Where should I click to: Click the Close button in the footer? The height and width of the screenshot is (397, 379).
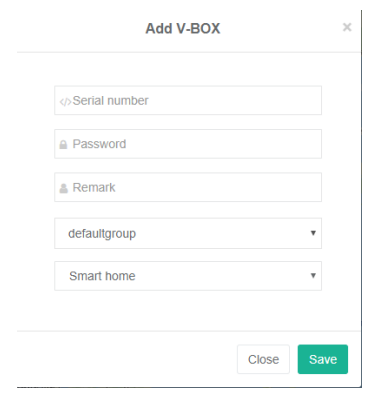pos(263,359)
